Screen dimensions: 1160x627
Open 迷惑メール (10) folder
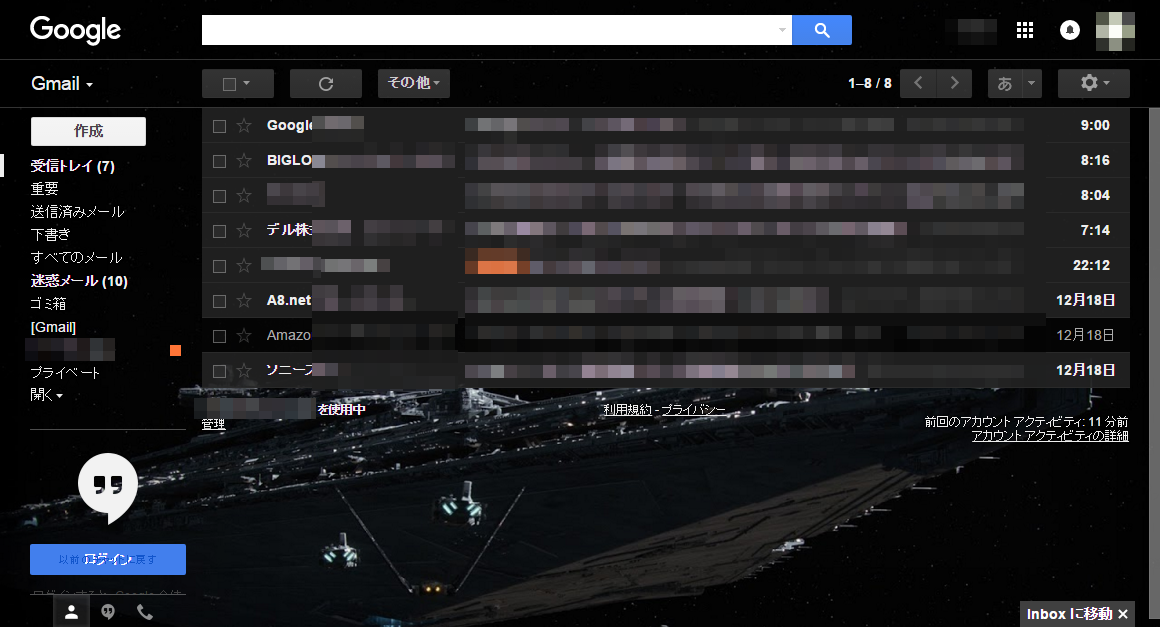(x=79, y=281)
